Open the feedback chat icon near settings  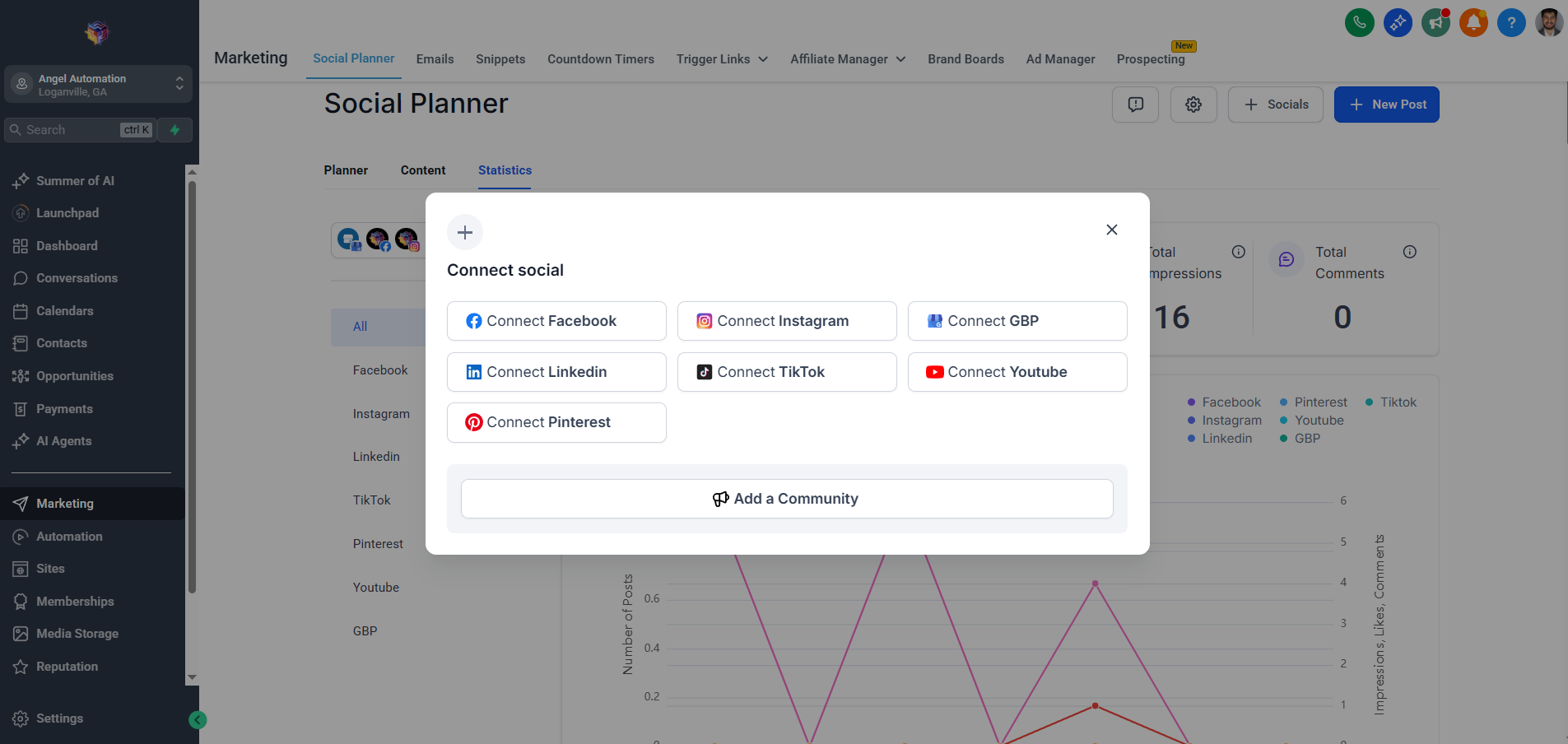[x=1136, y=104]
